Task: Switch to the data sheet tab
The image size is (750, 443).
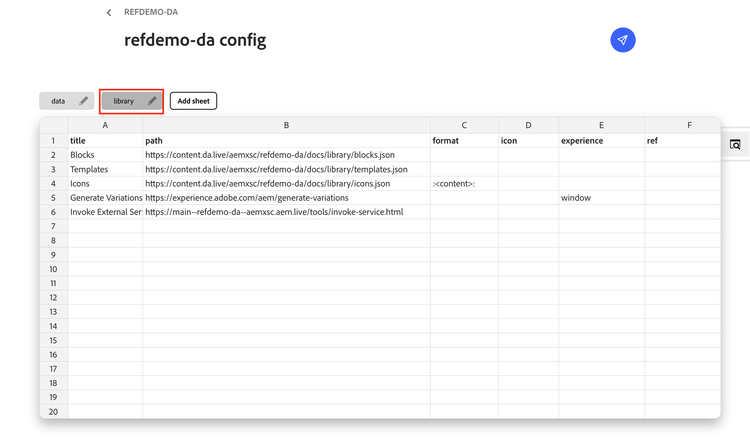Action: coord(58,101)
